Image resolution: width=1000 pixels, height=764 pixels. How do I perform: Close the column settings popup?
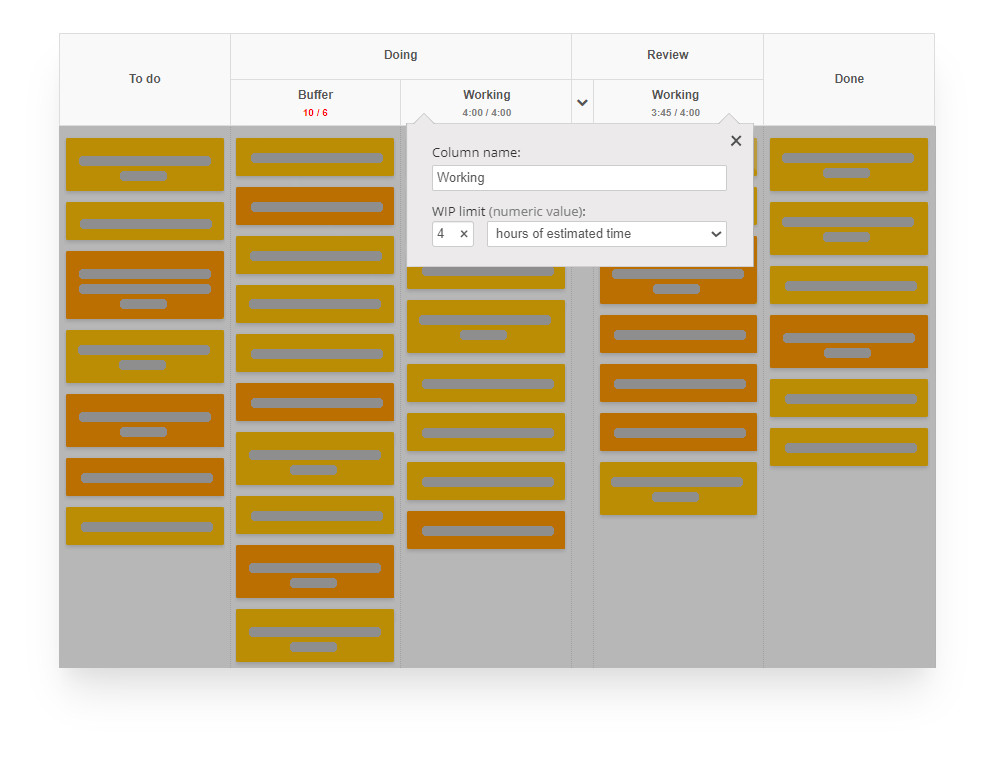[736, 140]
